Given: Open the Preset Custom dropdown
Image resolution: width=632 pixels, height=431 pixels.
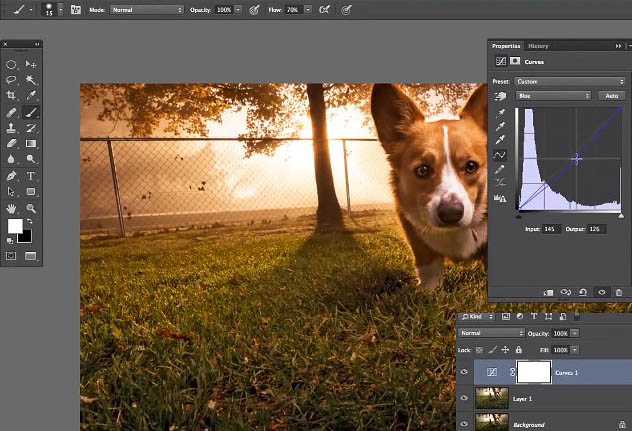Looking at the screenshot, I should (570, 81).
